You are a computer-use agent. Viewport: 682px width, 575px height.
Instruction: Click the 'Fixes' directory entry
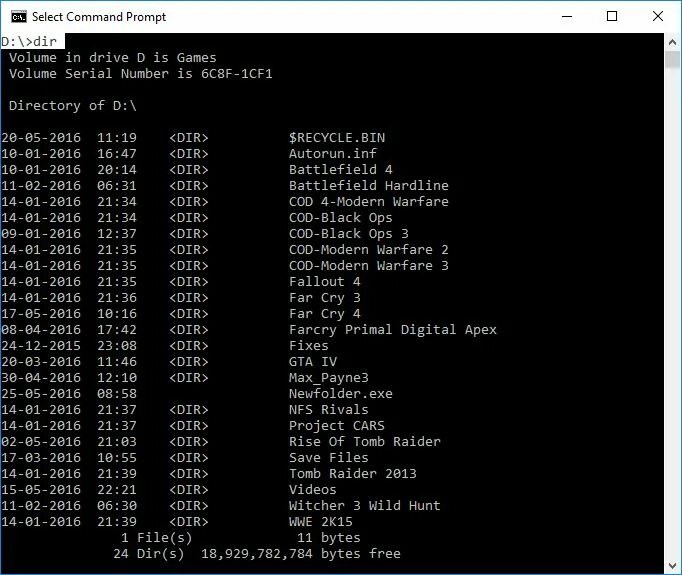pyautogui.click(x=309, y=346)
